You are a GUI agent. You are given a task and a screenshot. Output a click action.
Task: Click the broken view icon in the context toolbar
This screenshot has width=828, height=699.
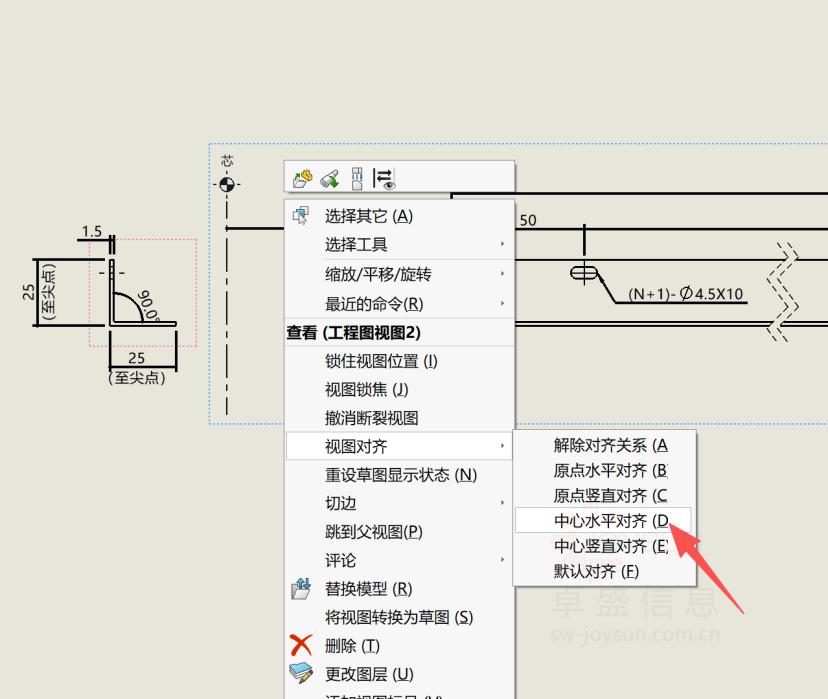pyautogui.click(x=357, y=179)
